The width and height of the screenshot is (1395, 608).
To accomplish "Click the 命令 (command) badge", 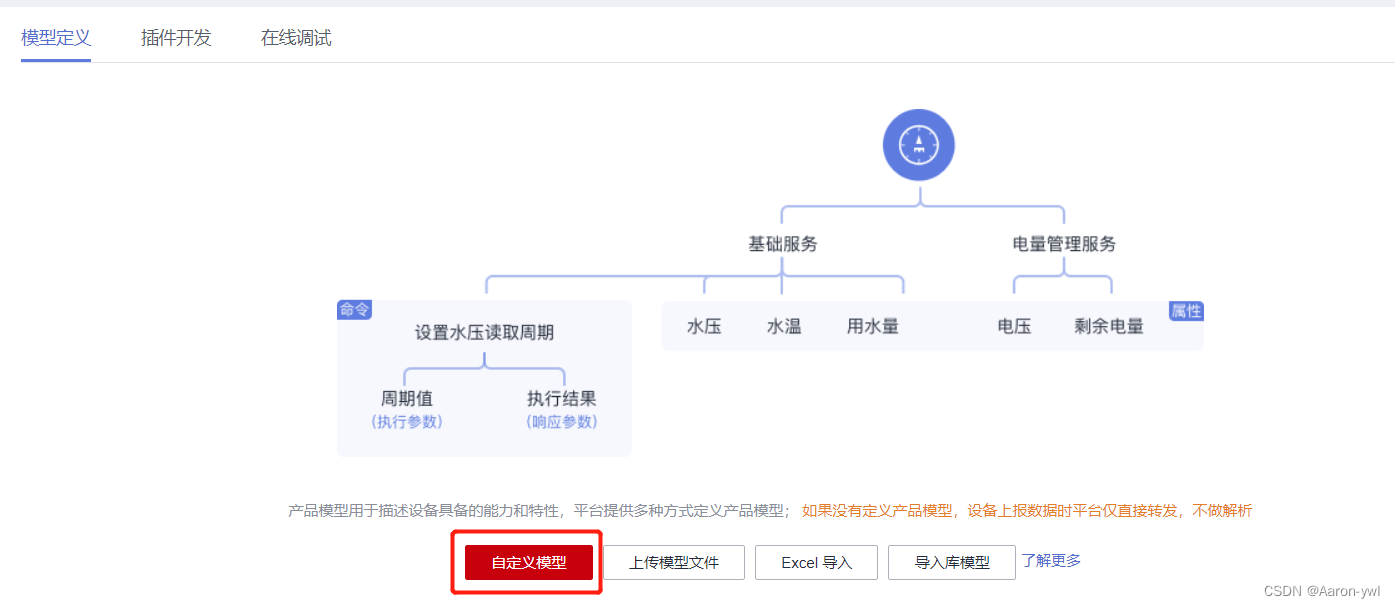I will point(355,310).
